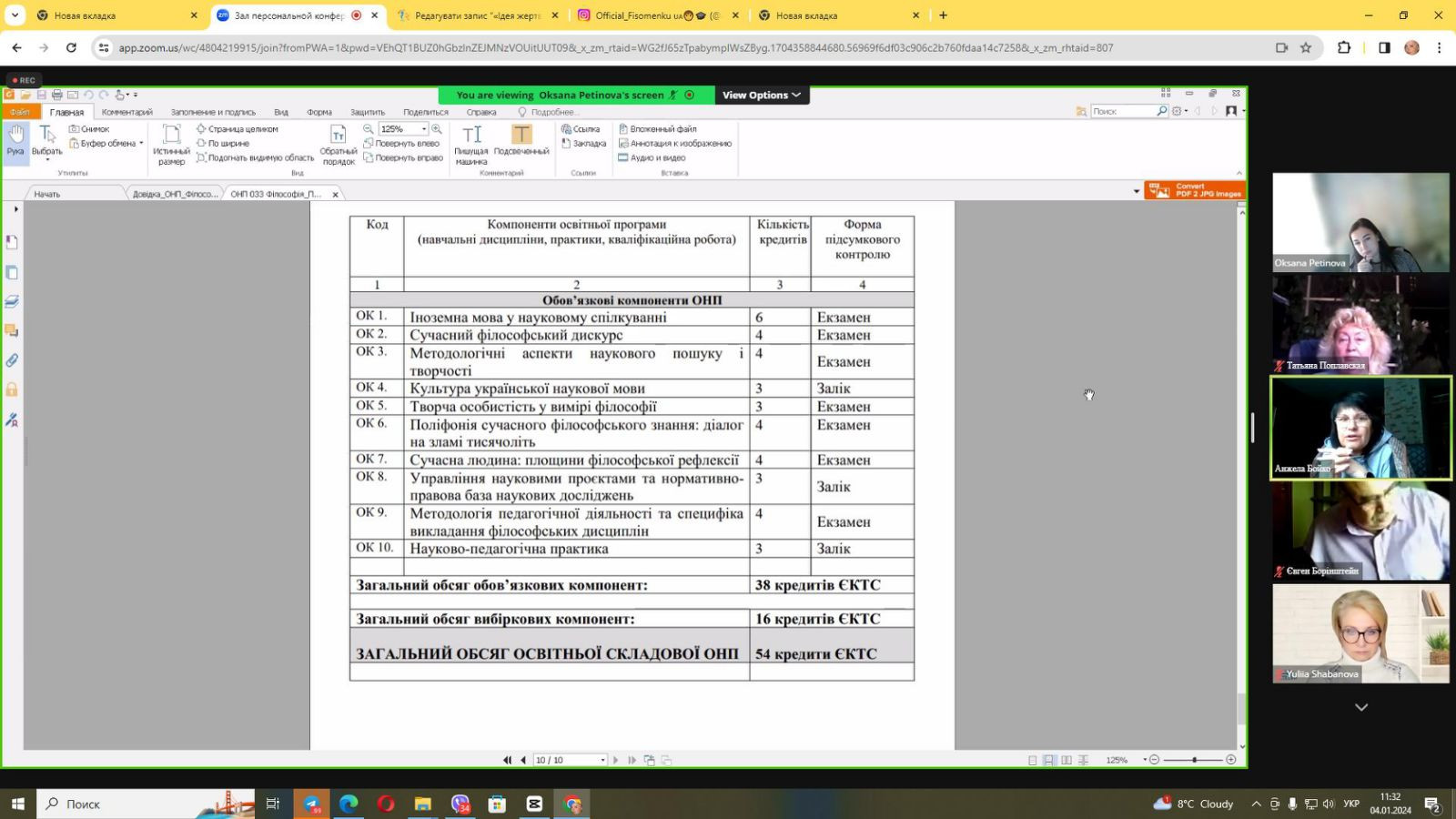The height and width of the screenshot is (819, 1456).
Task: Click Convert PDF 2 JPG Images button
Action: [x=1195, y=190]
